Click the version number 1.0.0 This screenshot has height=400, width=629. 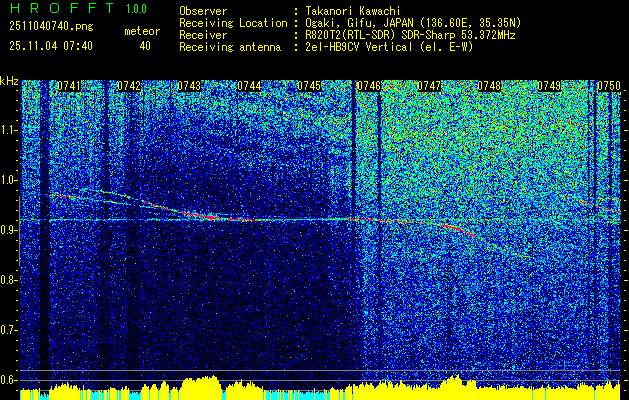pyautogui.click(x=133, y=9)
